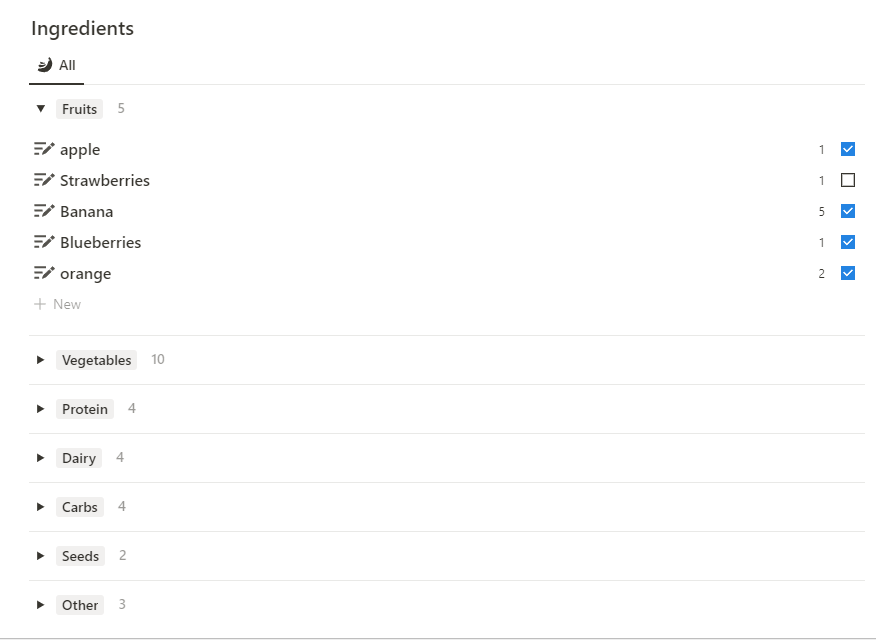Untick the orange row checkbox
Screen dimensions: 876x640
848,274
